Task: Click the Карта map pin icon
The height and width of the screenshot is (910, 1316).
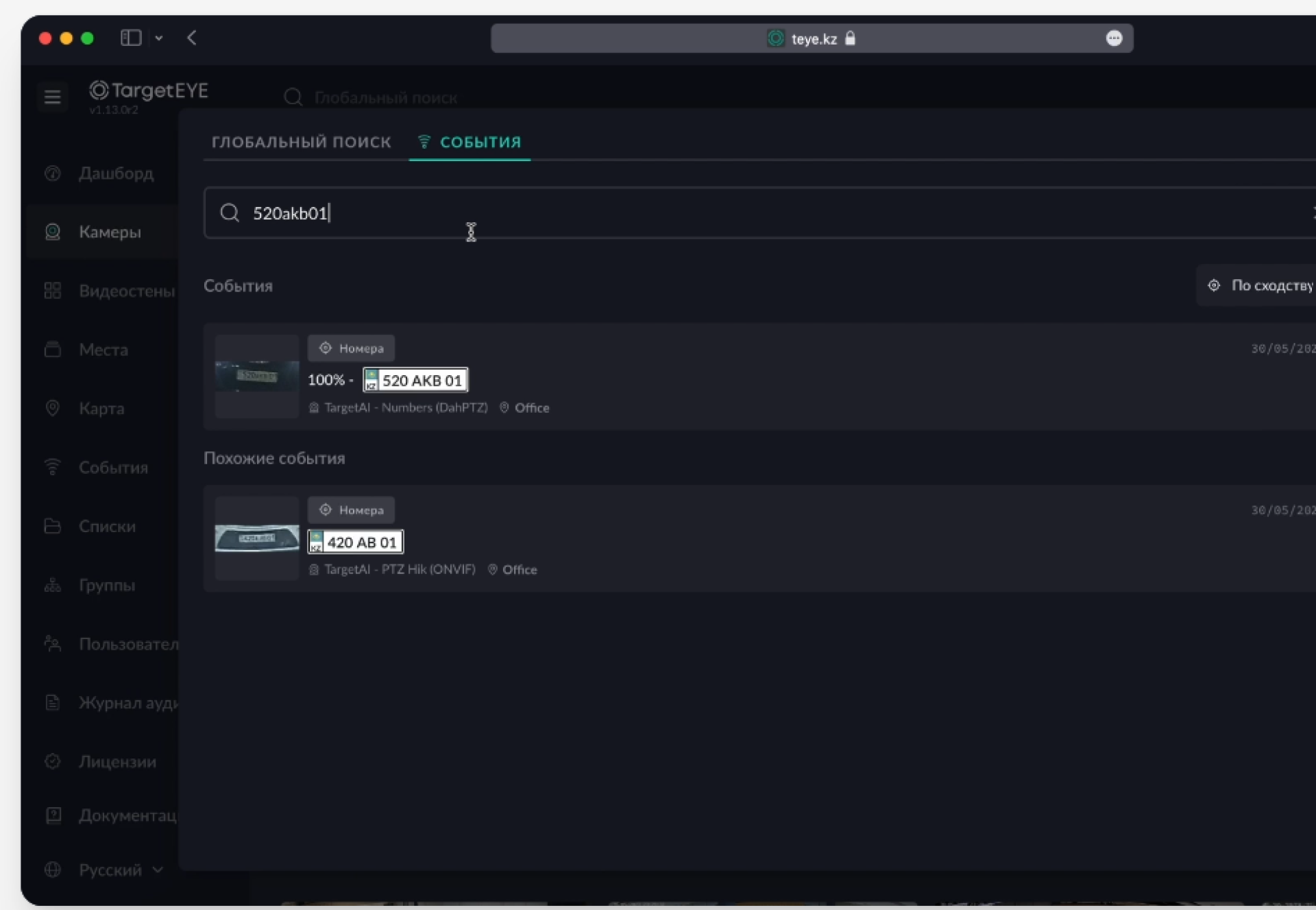Action: [53, 408]
